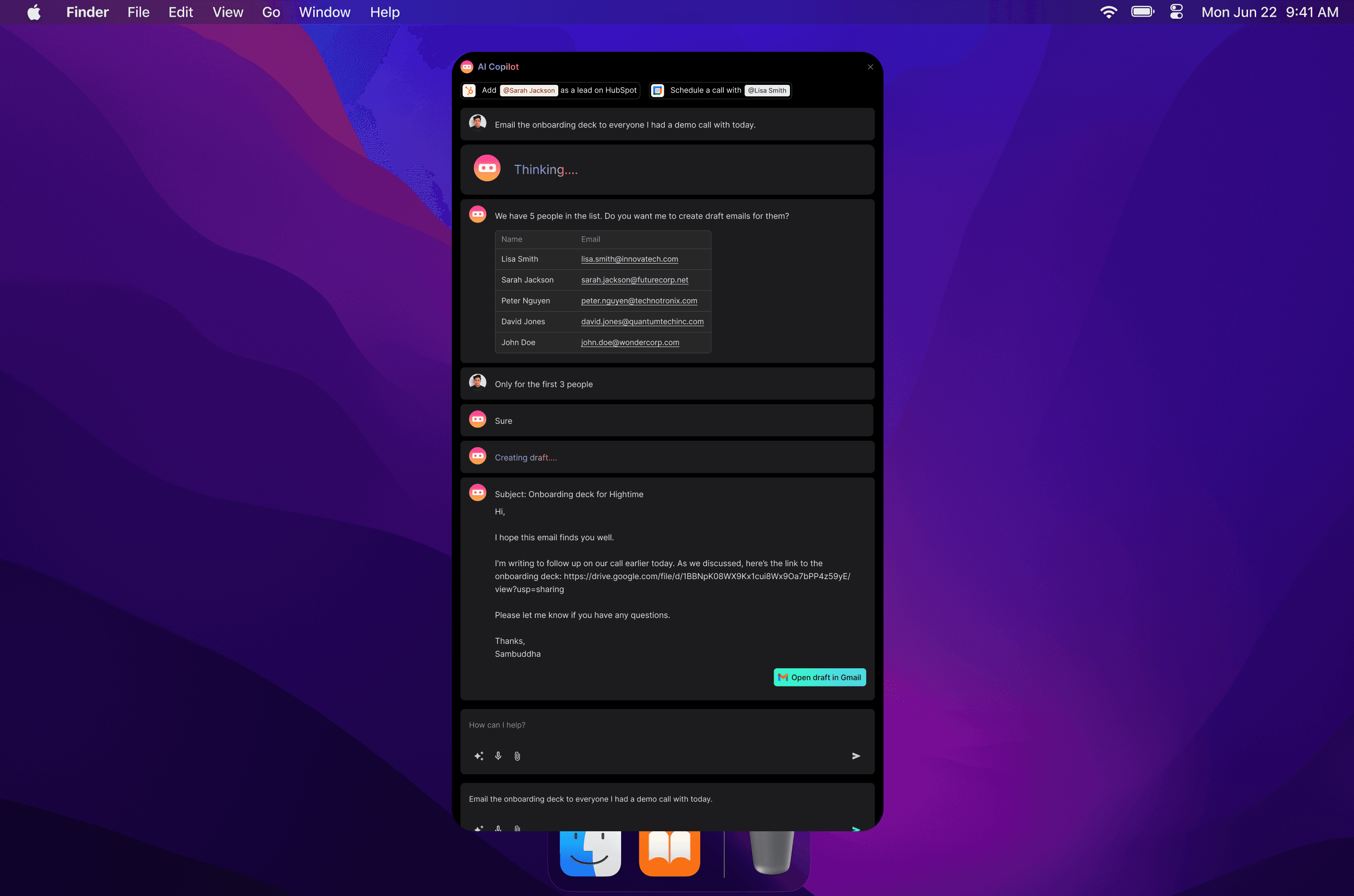Open the File menu
This screenshot has height=896, width=1354.
point(138,12)
